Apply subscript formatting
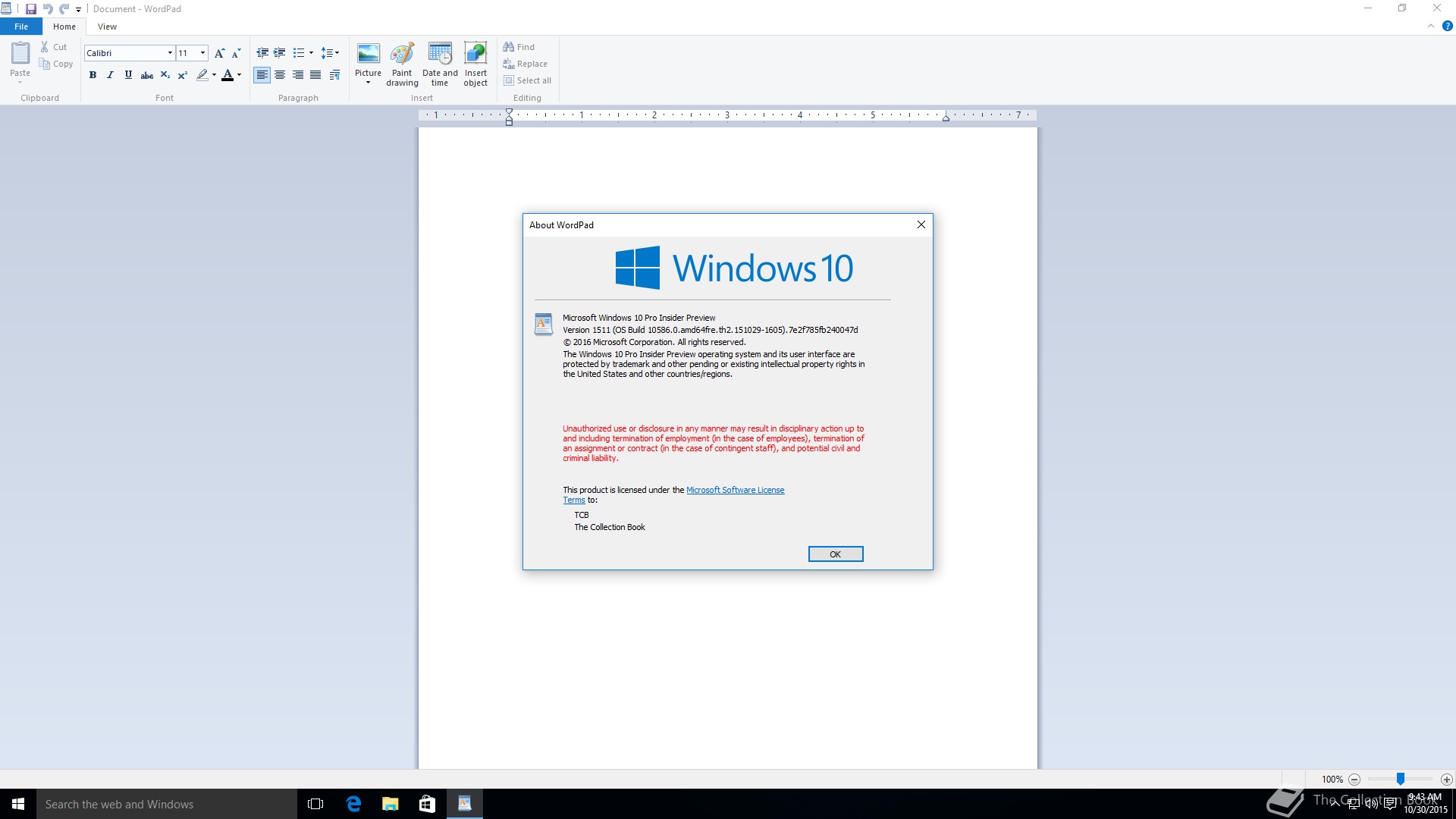Viewport: 1456px width, 819px height. 165,75
